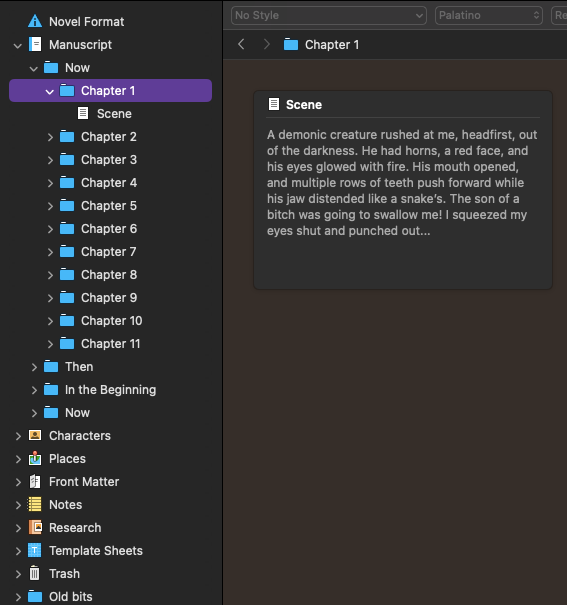Select Chapter 9 in the binder
Viewport: 567px width, 605px height.
tap(109, 297)
